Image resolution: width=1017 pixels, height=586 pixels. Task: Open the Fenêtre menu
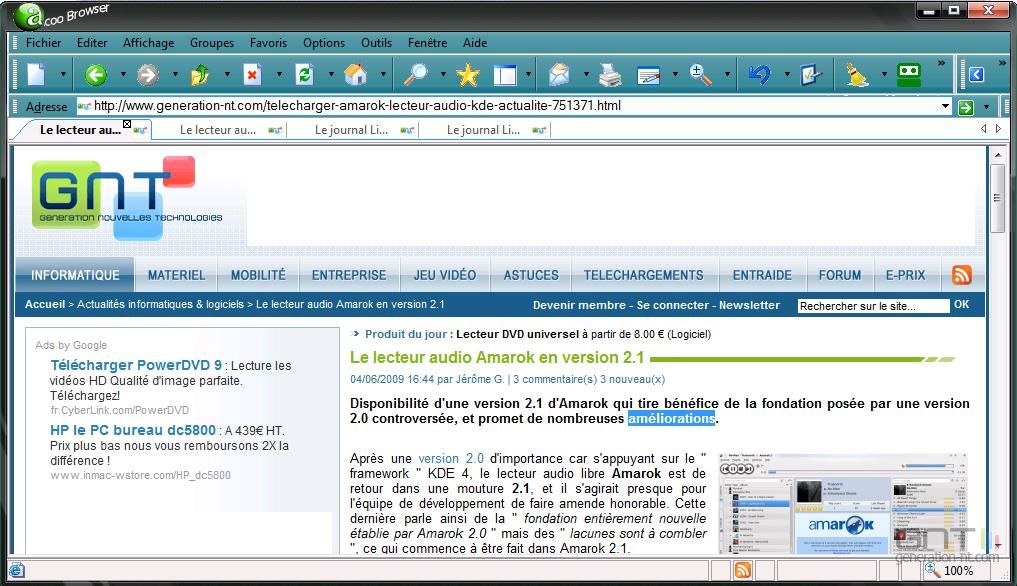pyautogui.click(x=427, y=43)
